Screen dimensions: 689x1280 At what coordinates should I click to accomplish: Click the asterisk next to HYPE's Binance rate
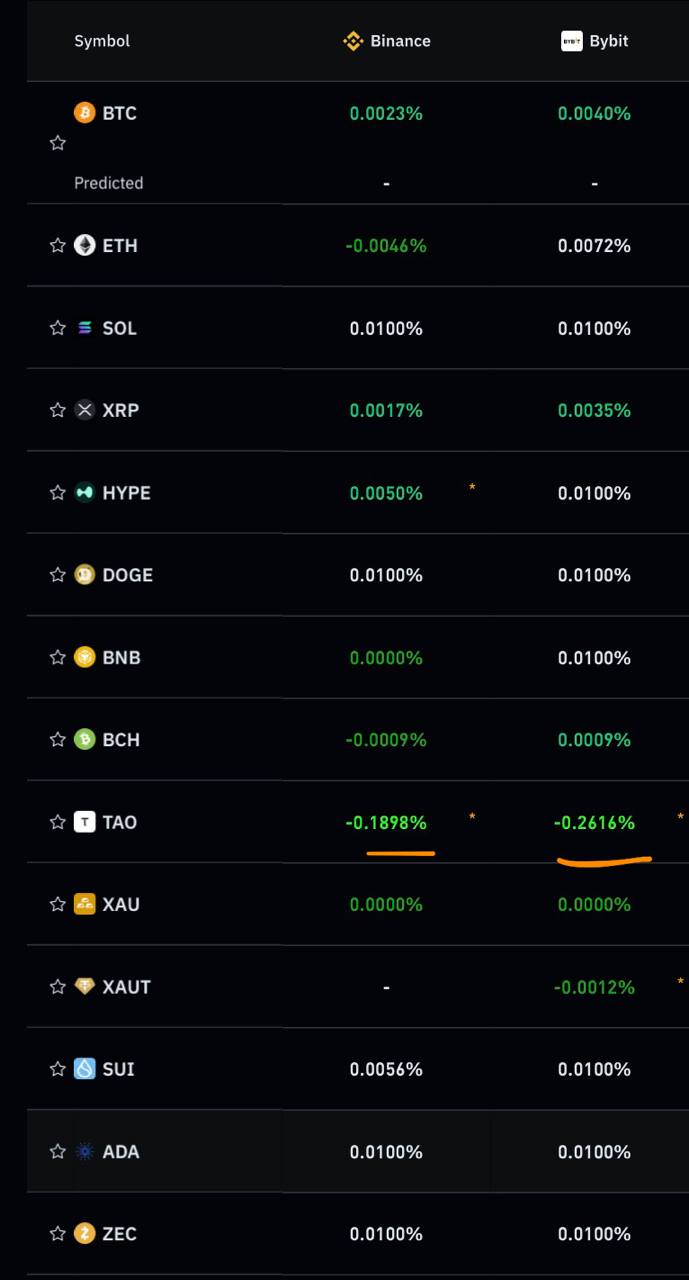[470, 488]
